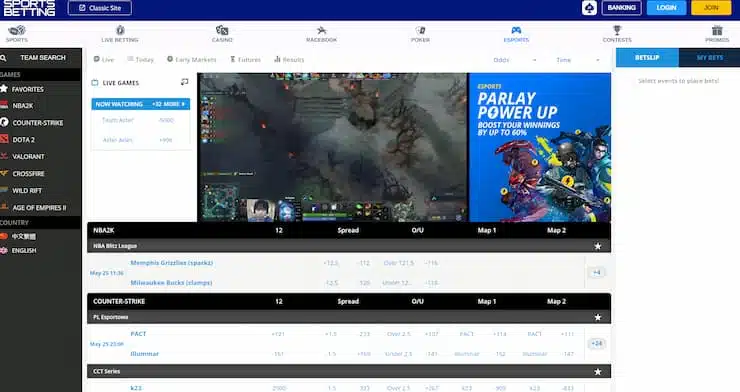This screenshot has width=740, height=392.
Task: Toggle favorite star for NBA Blitz League
Action: (x=597, y=246)
